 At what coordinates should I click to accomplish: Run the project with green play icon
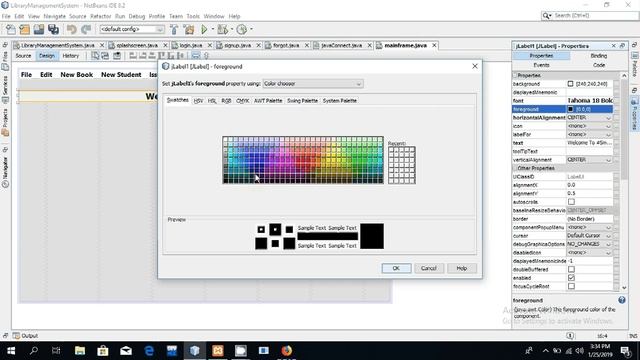pos(204,29)
